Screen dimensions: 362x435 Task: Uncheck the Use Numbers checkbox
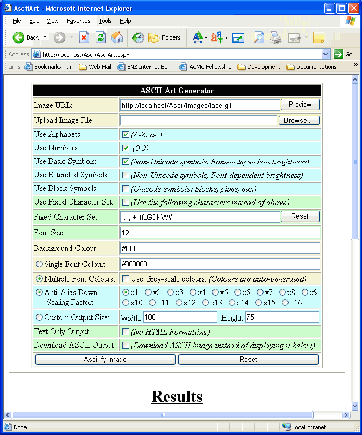coord(125,148)
